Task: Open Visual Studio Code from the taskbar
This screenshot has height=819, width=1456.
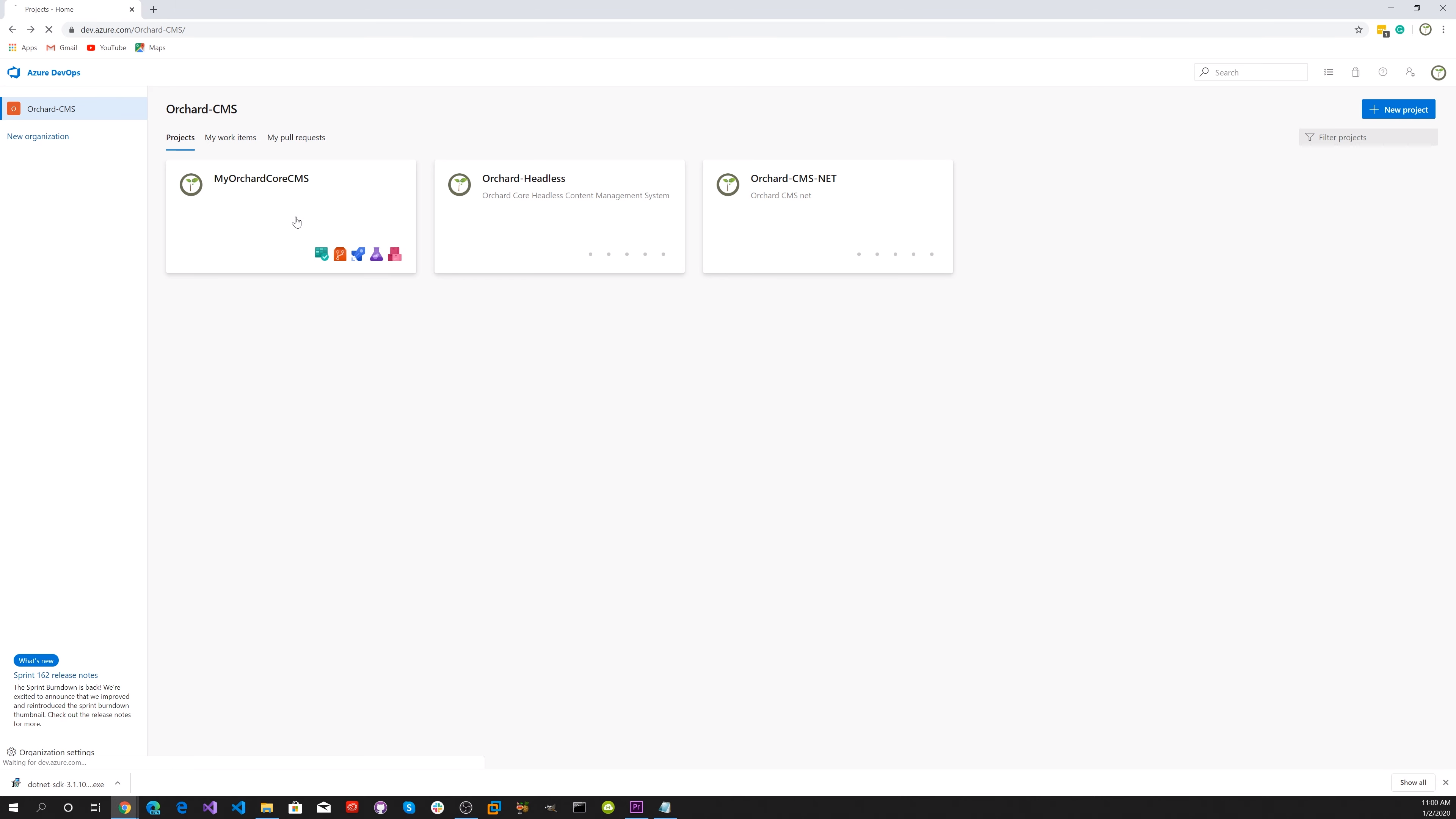Action: coord(238,808)
